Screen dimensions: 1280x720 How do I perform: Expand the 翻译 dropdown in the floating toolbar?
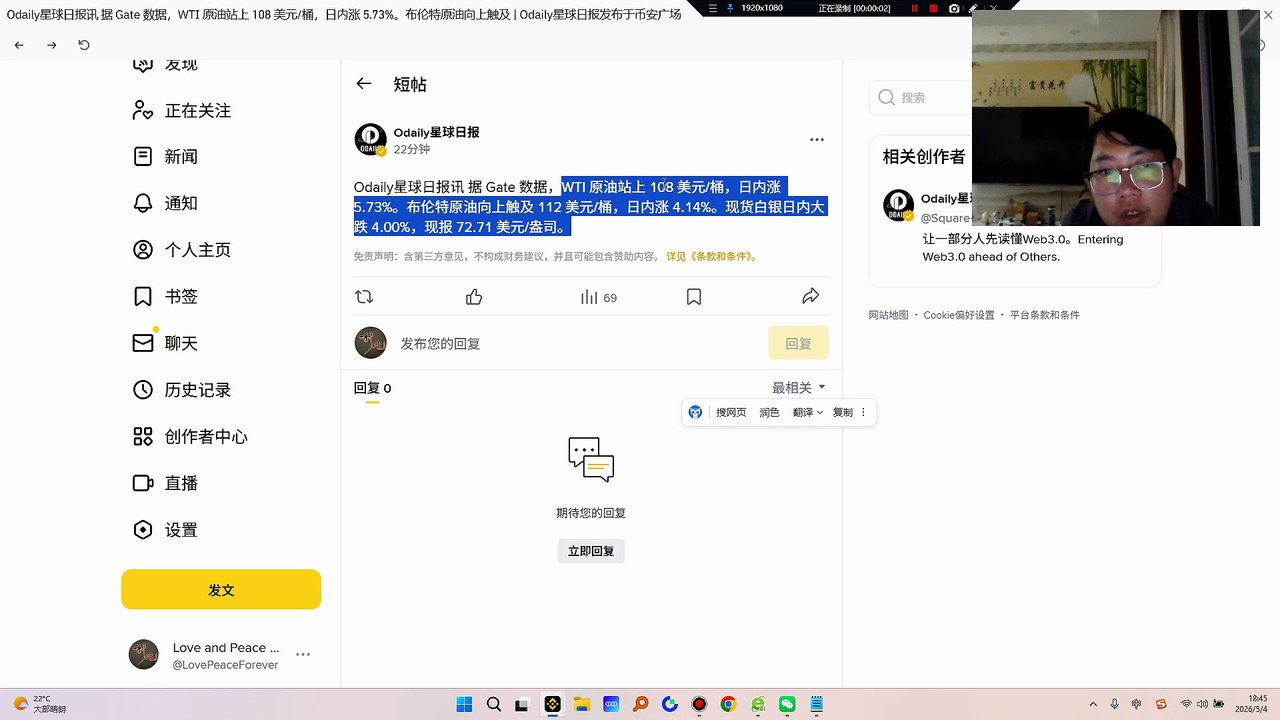[x=807, y=412]
